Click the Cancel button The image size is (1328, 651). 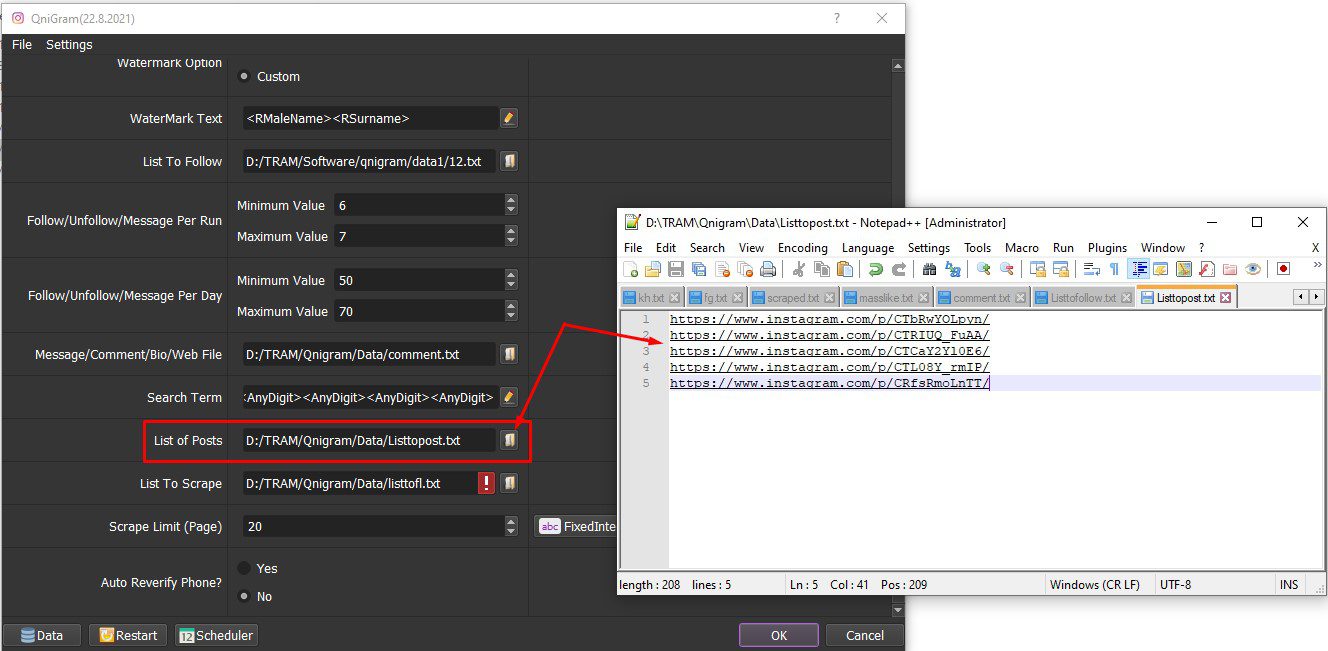pyautogui.click(x=865, y=635)
